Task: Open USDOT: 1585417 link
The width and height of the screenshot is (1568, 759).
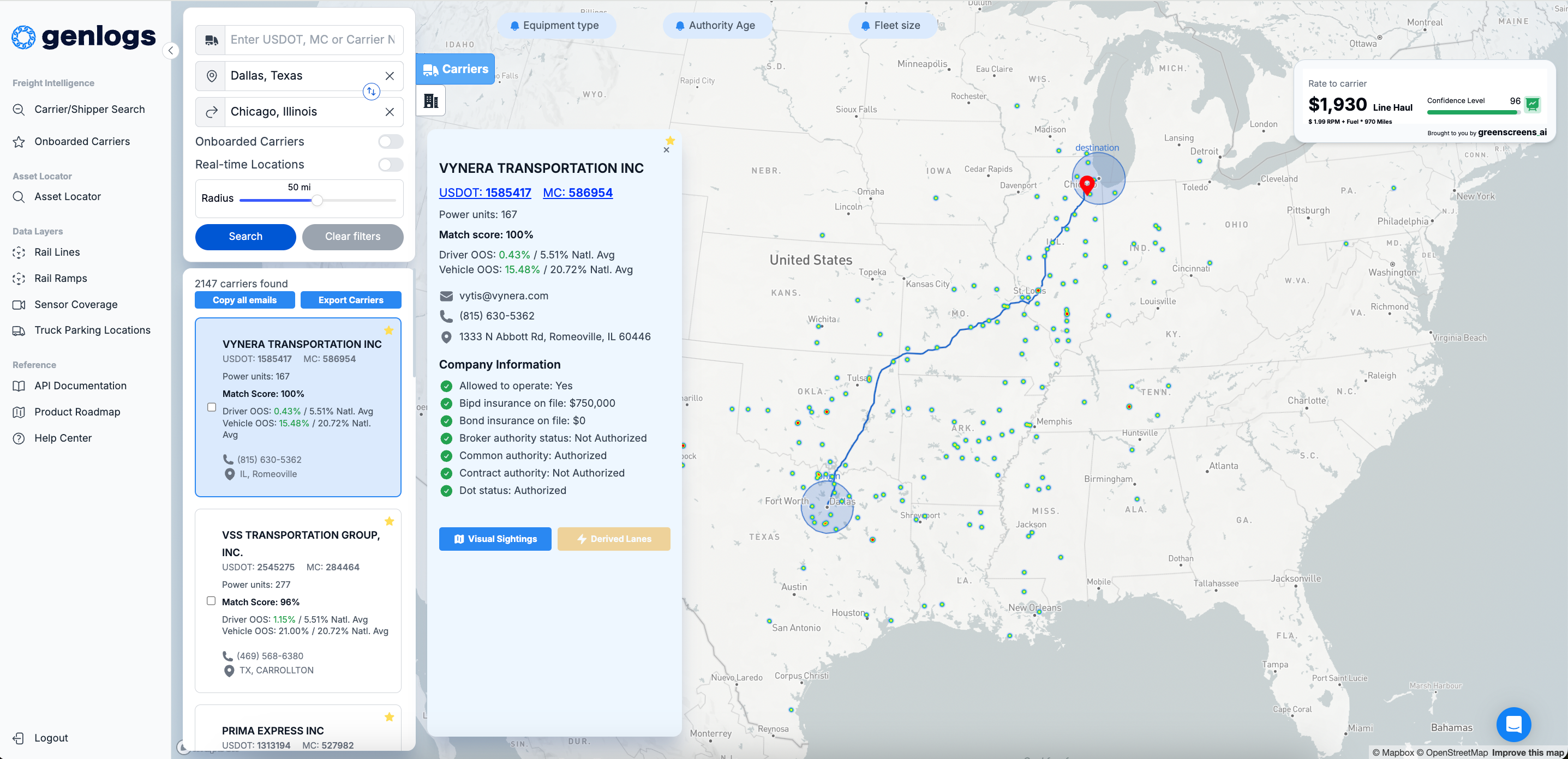Action: [x=485, y=193]
